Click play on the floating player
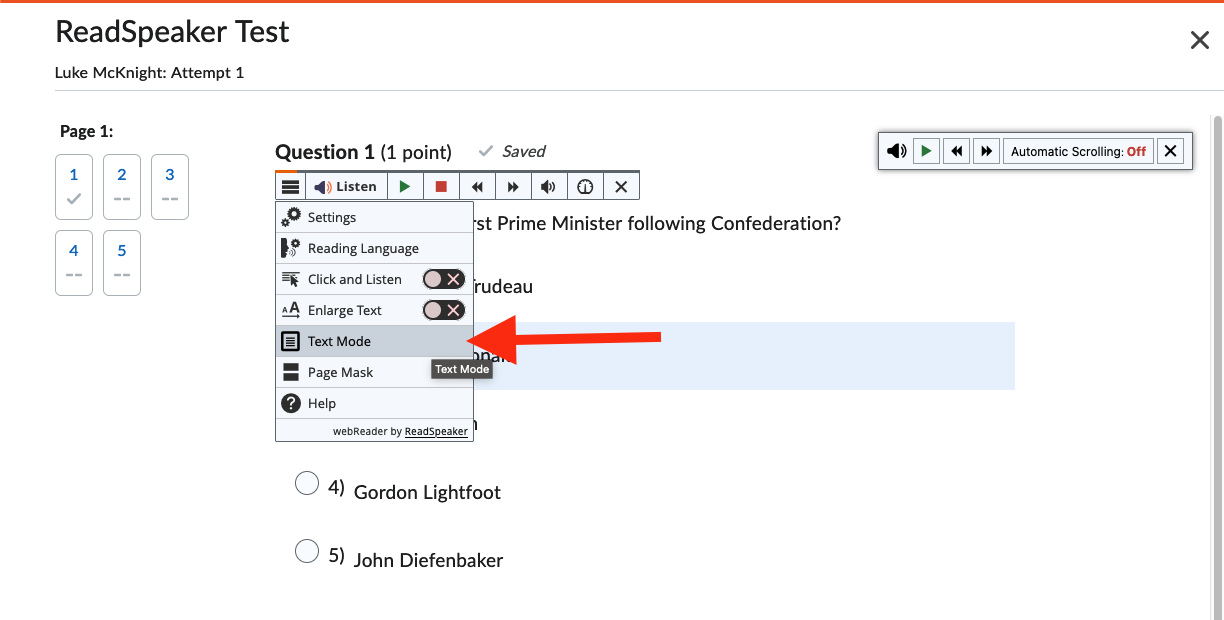 [926, 151]
